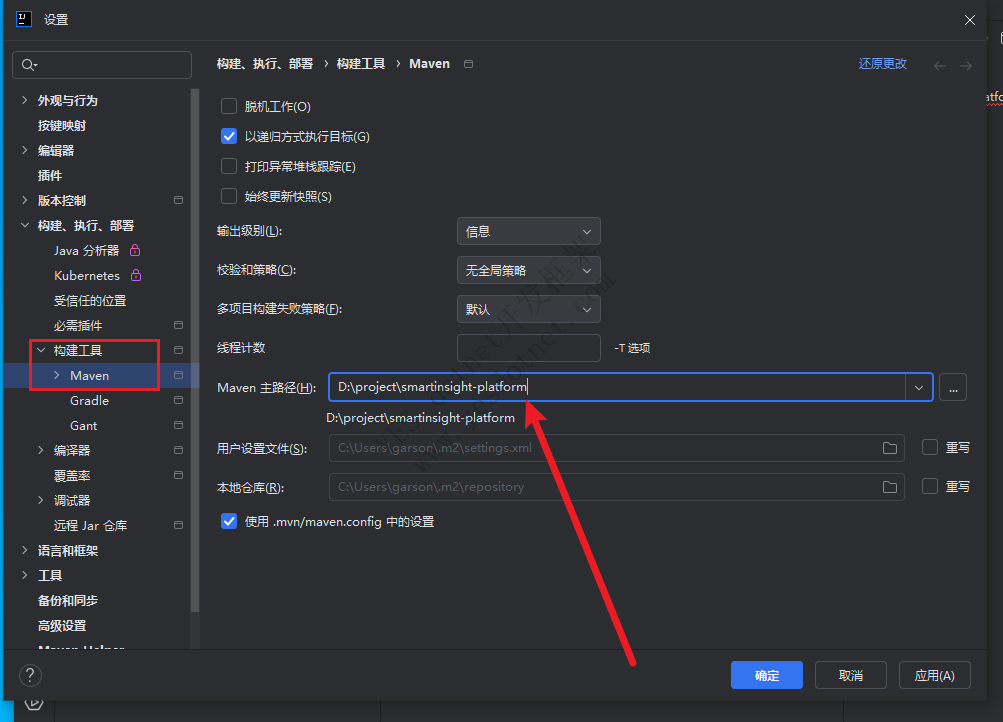Click the browse '...' button for Maven 主路径
Image resolution: width=1003 pixels, height=722 pixels.
(953, 387)
